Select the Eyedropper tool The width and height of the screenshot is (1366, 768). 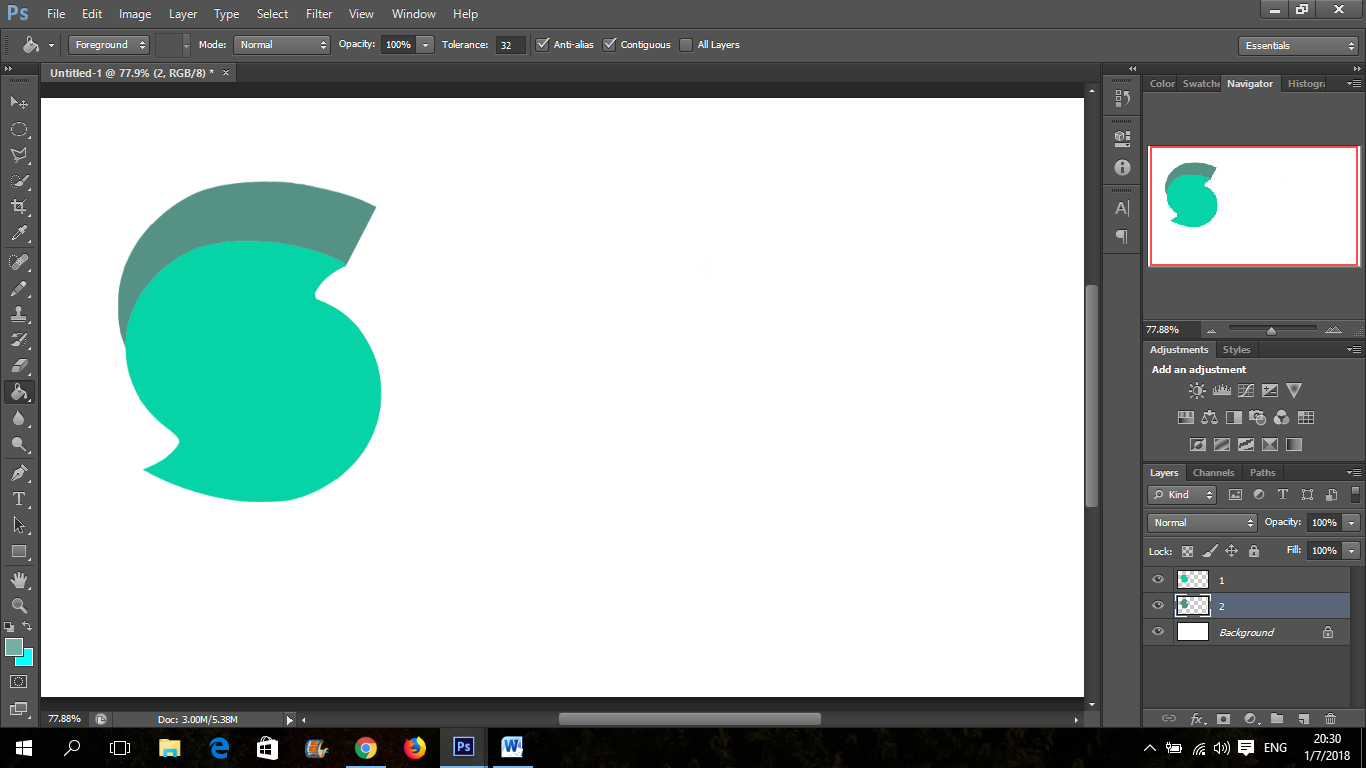19,234
